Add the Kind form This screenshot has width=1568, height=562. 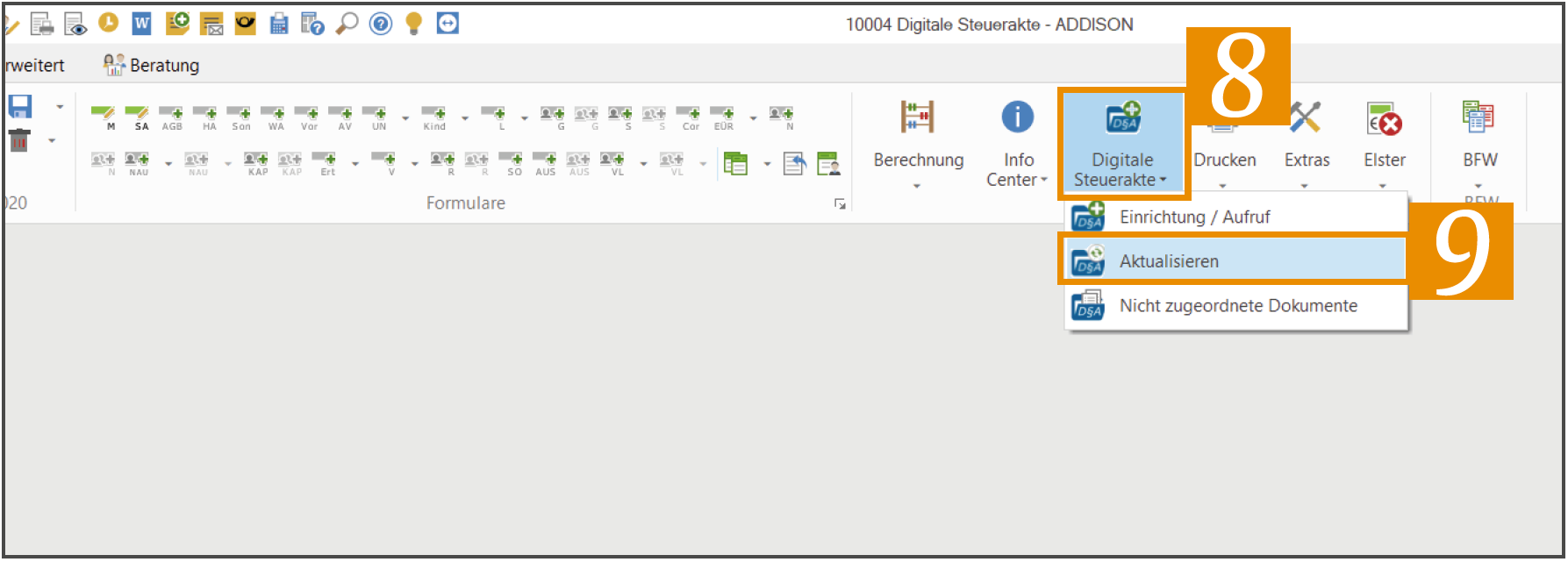[x=434, y=118]
